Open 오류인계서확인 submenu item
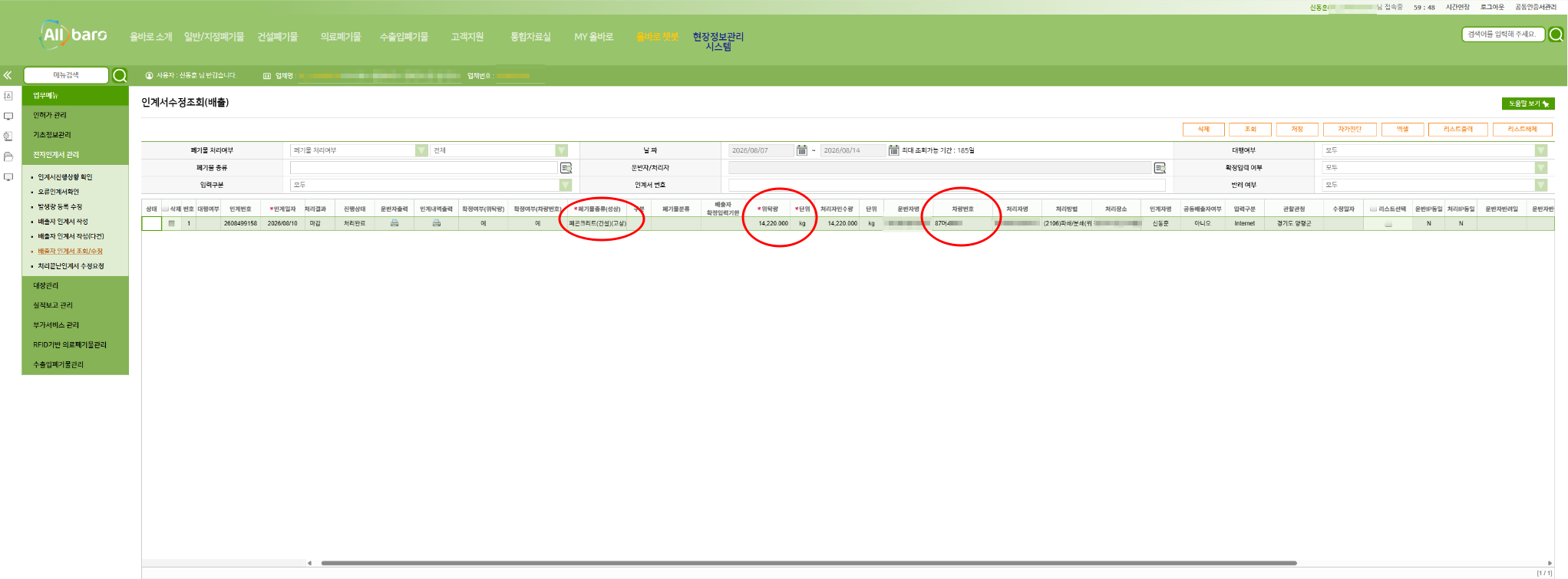 click(58, 192)
